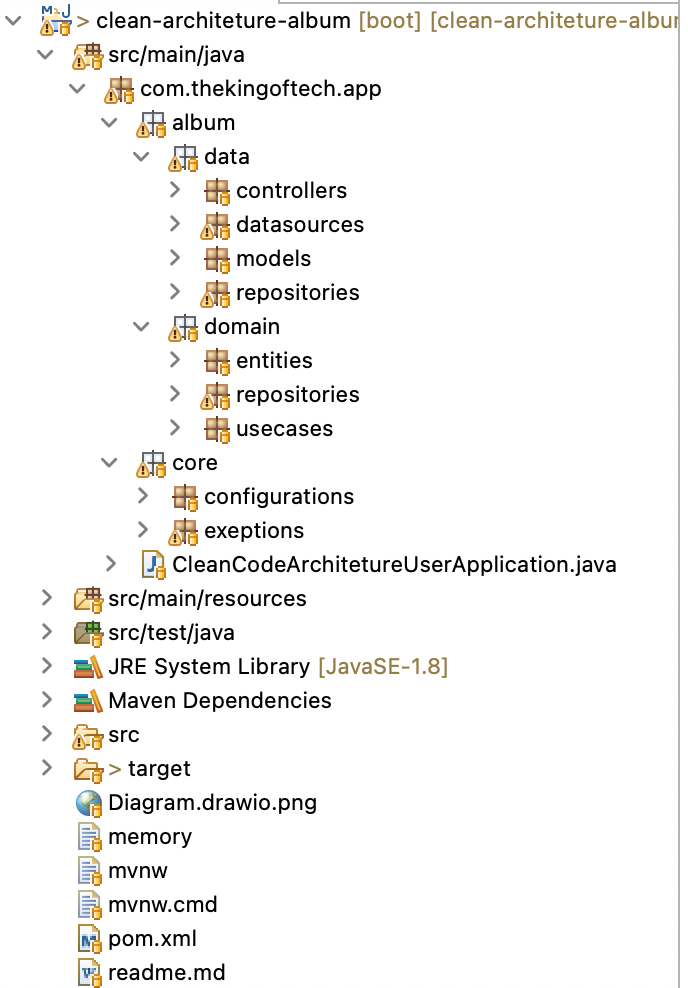Expand the repositories package under domain
This screenshot has height=988, width=688.
[x=175, y=394]
